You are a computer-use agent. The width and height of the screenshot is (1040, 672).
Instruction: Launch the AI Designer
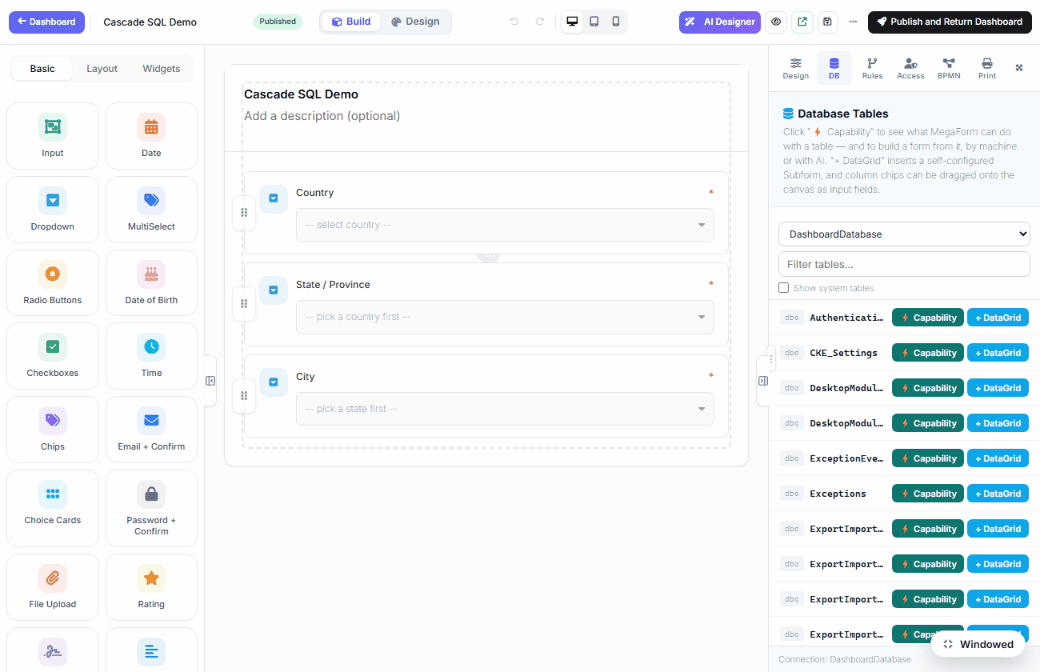coord(720,22)
